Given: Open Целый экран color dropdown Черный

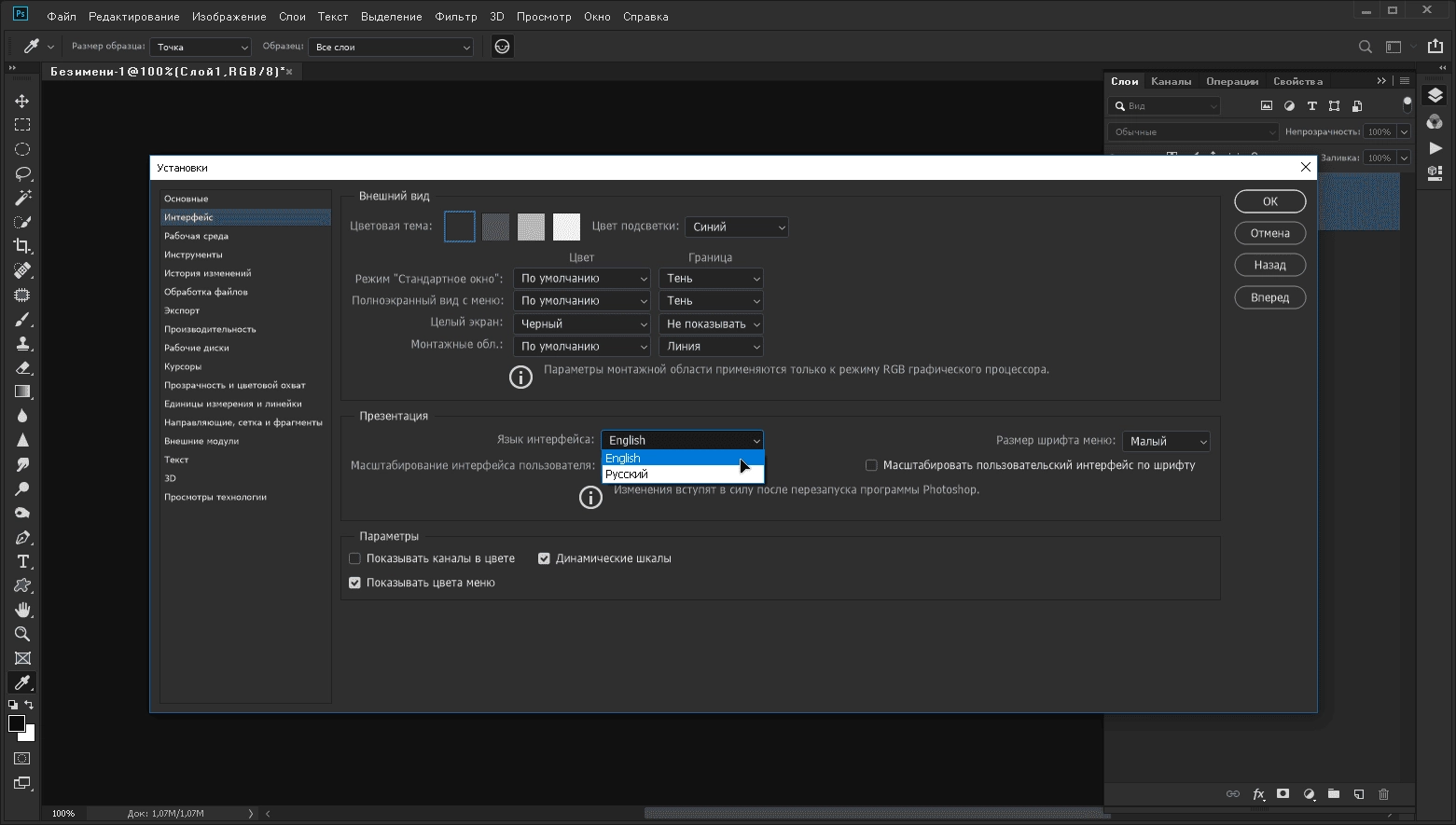Looking at the screenshot, I should tap(582, 323).
